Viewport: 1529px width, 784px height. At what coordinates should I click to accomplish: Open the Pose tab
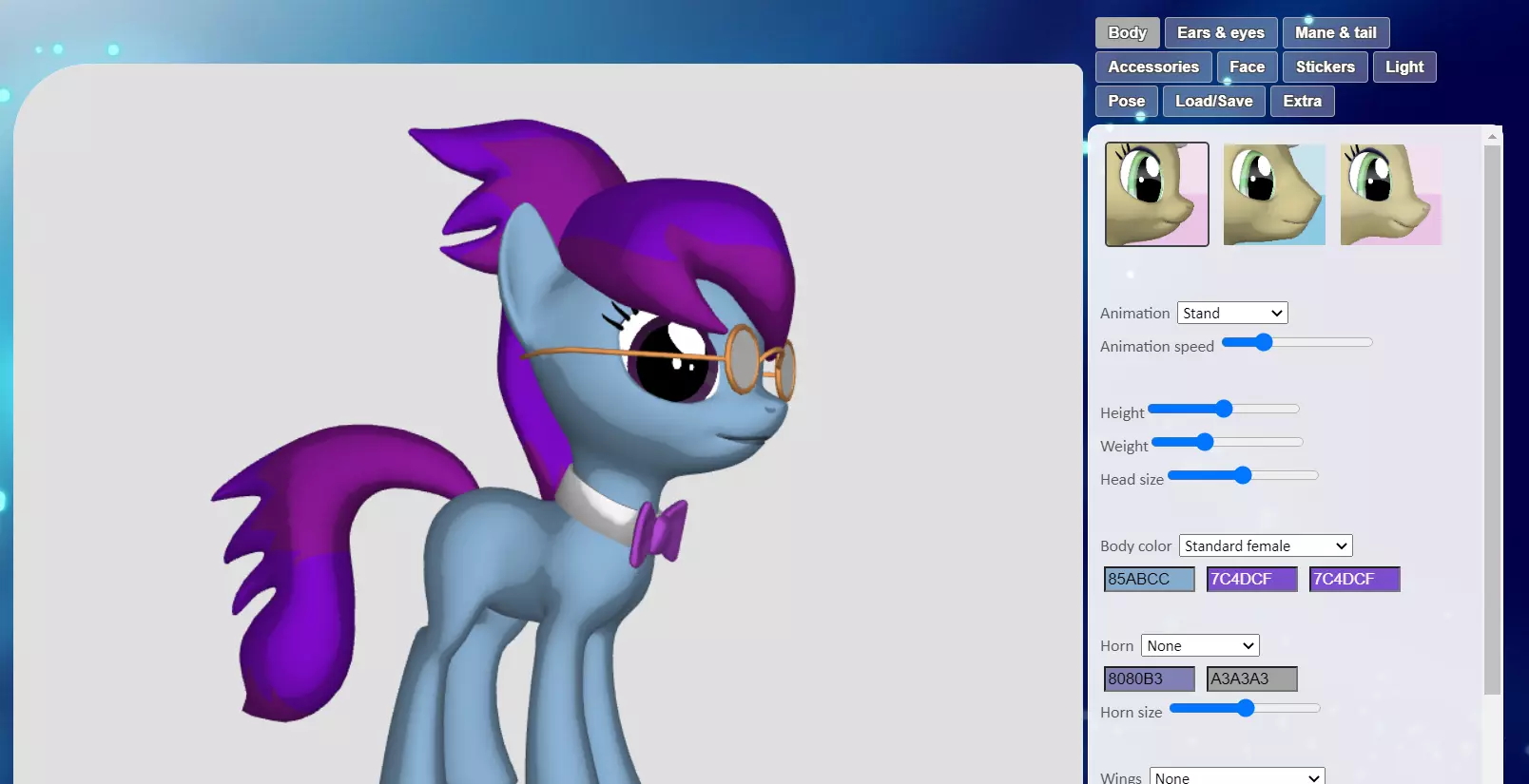click(x=1126, y=101)
